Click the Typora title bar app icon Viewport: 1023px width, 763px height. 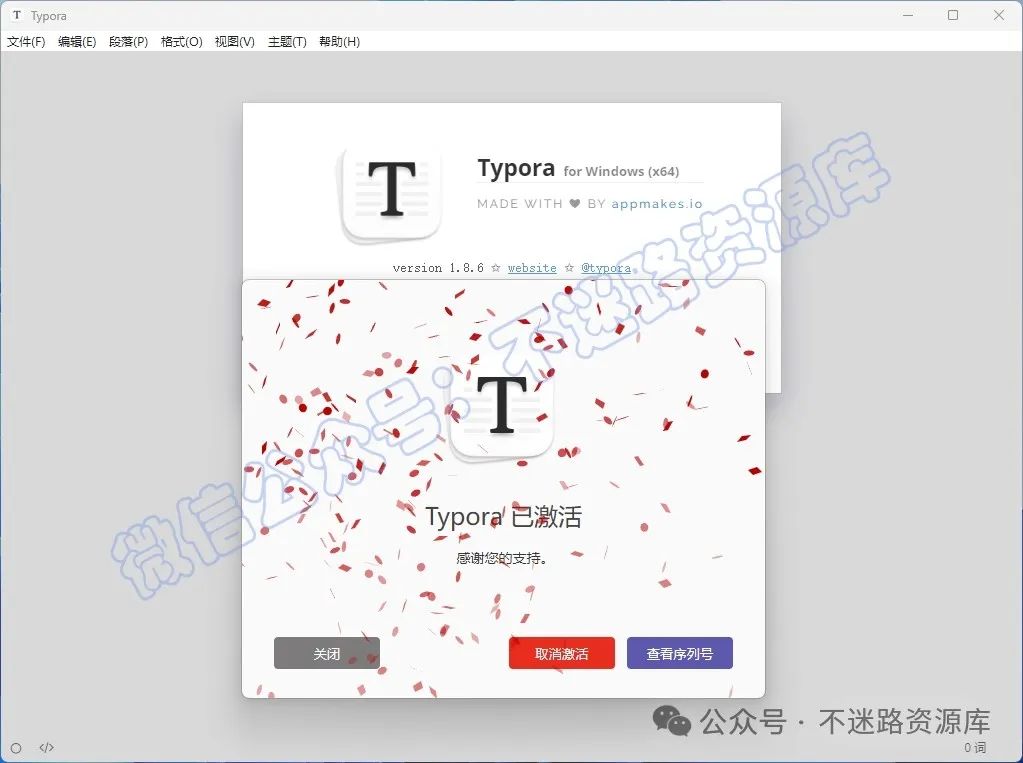17,15
